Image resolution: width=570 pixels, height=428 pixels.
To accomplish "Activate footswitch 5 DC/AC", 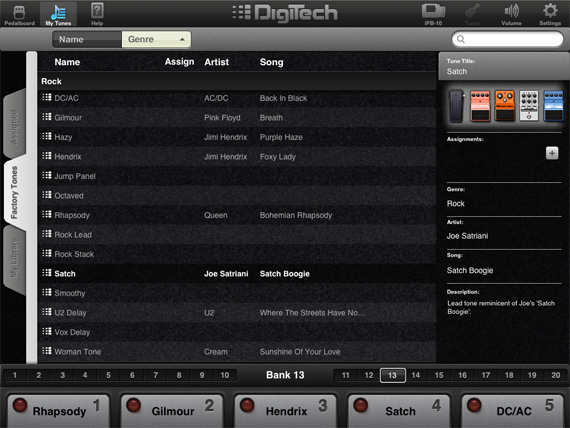I will [513, 411].
